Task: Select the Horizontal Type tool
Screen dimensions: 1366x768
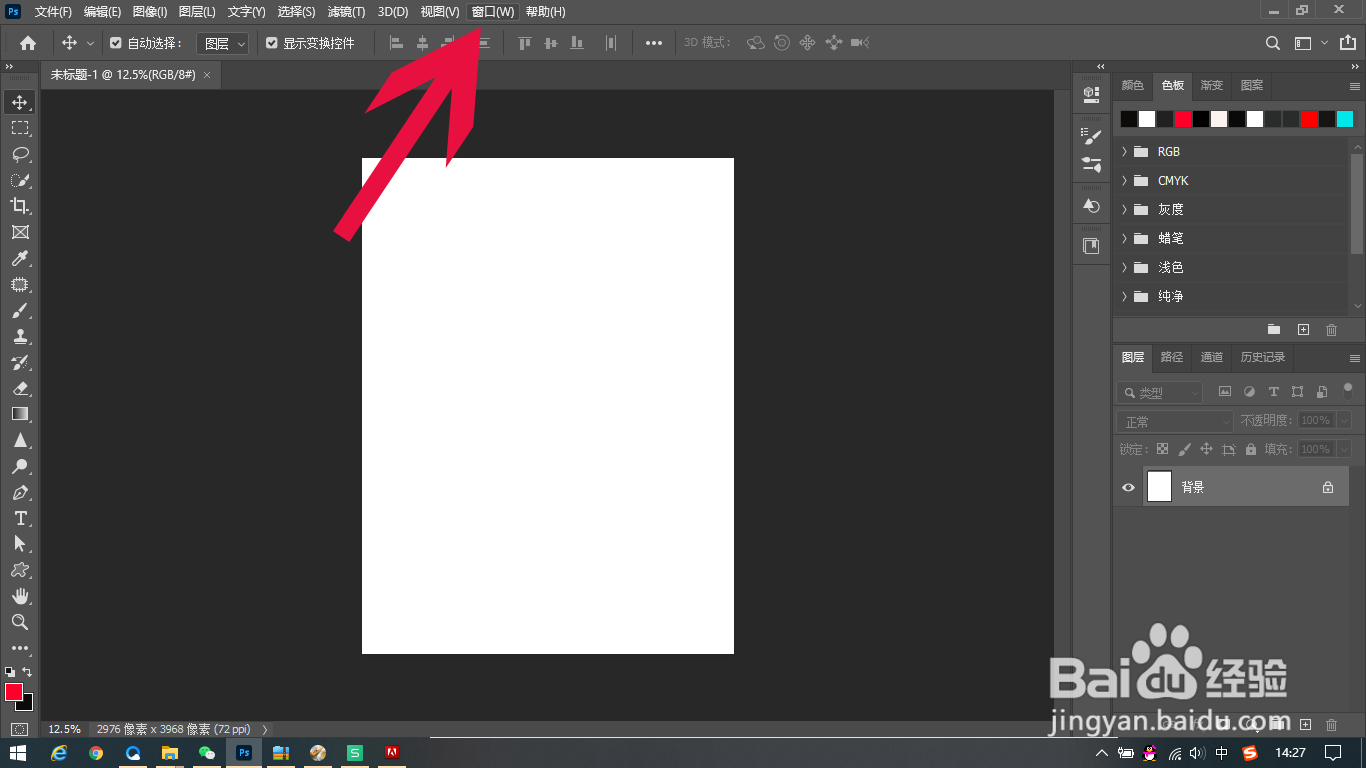Action: click(x=19, y=518)
